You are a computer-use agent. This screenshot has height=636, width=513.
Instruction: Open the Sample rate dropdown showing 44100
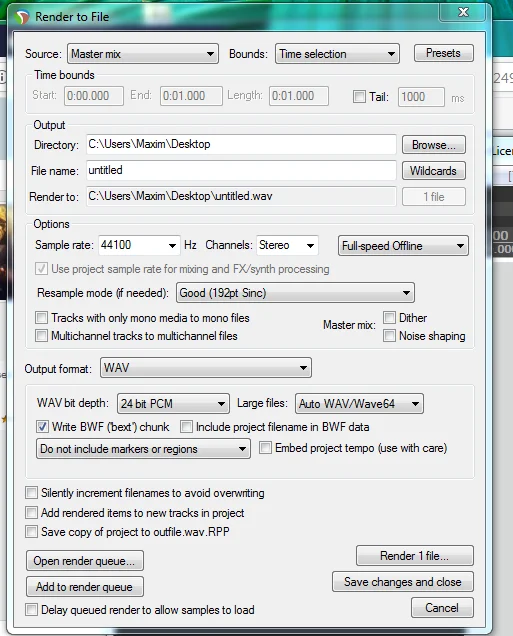(139, 245)
